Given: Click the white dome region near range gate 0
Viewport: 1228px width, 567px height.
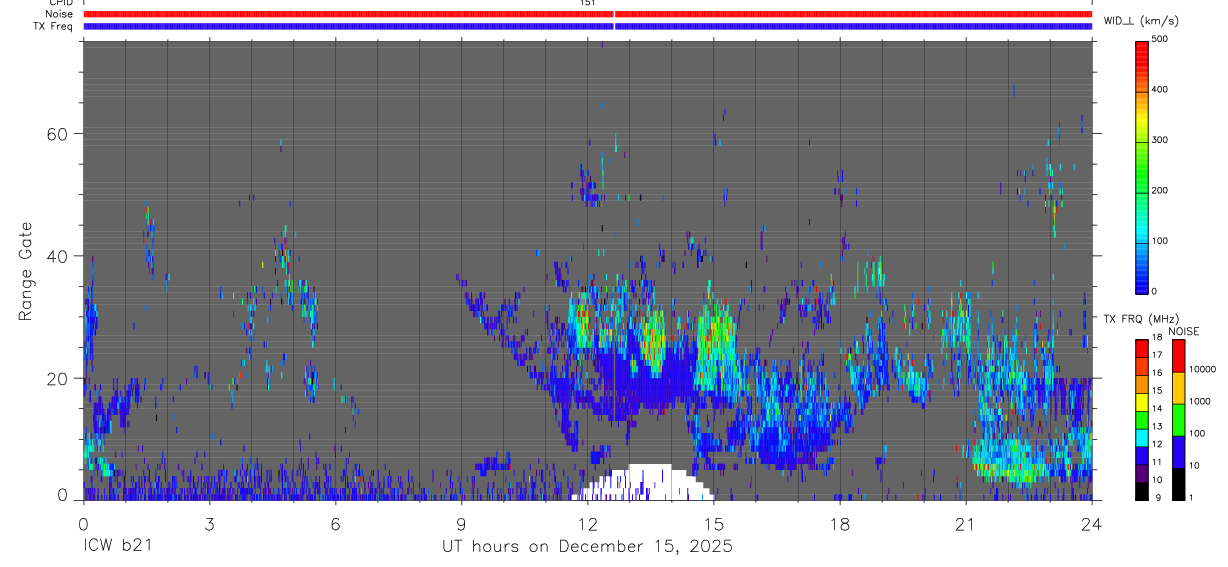Looking at the screenshot, I should pyautogui.click(x=643, y=484).
